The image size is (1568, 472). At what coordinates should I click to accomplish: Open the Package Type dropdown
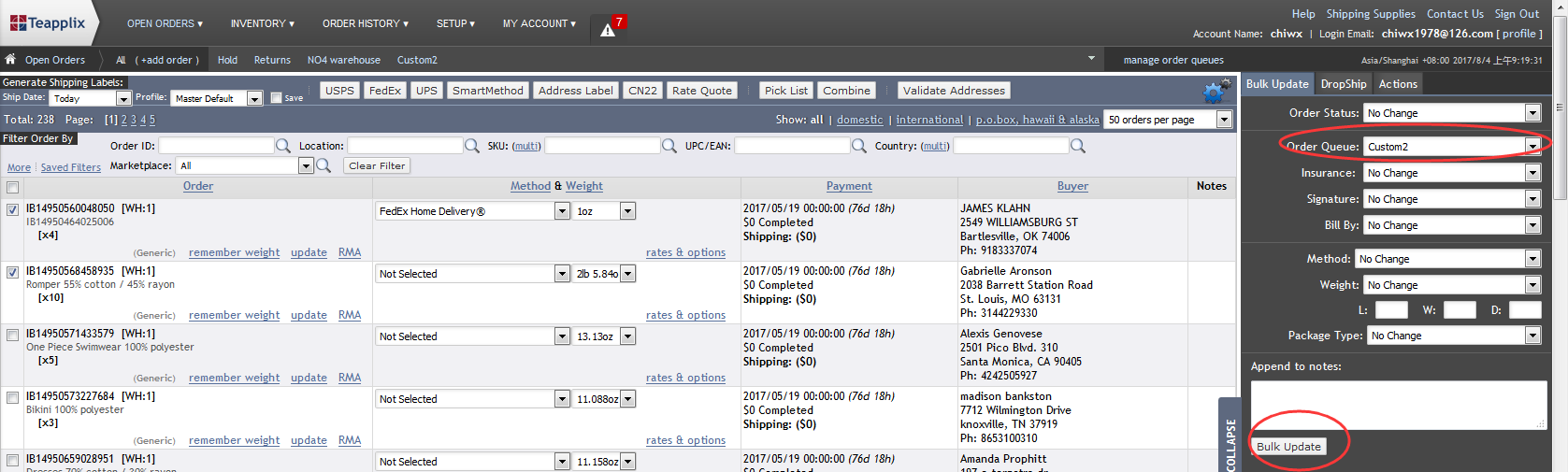(1454, 336)
